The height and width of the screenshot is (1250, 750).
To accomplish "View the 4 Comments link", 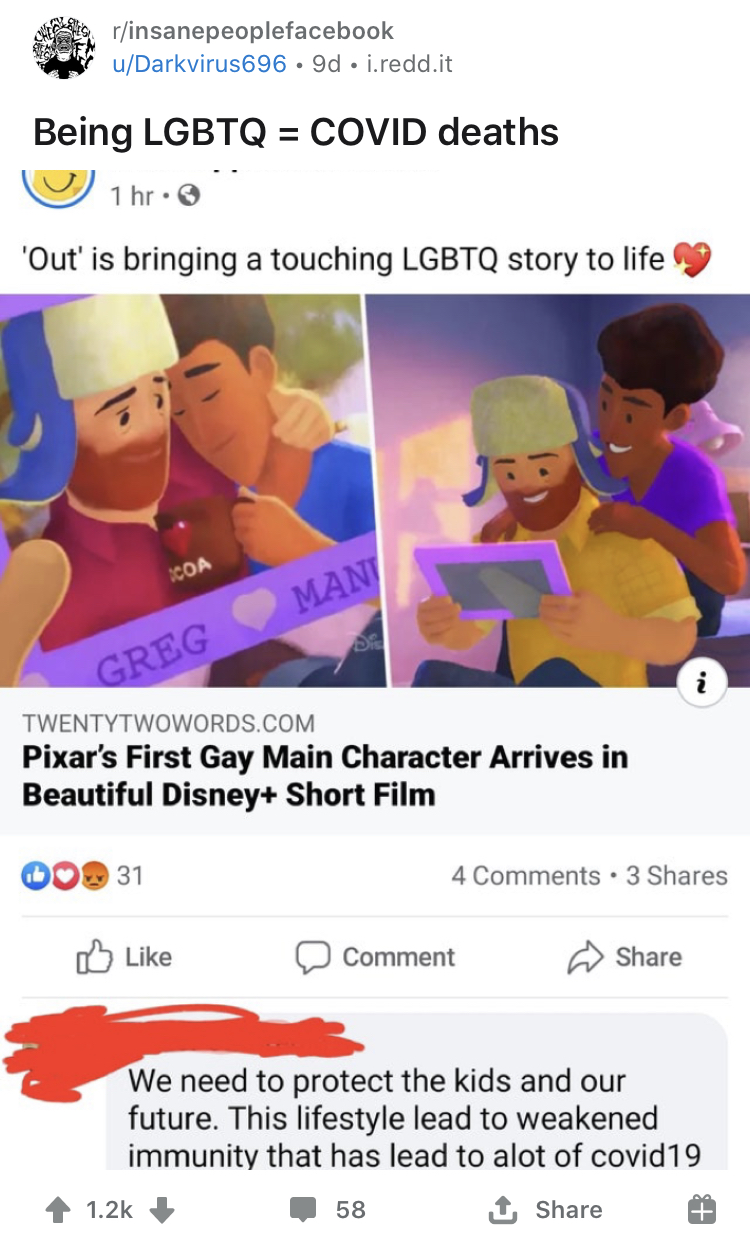I will pyautogui.click(x=525, y=875).
